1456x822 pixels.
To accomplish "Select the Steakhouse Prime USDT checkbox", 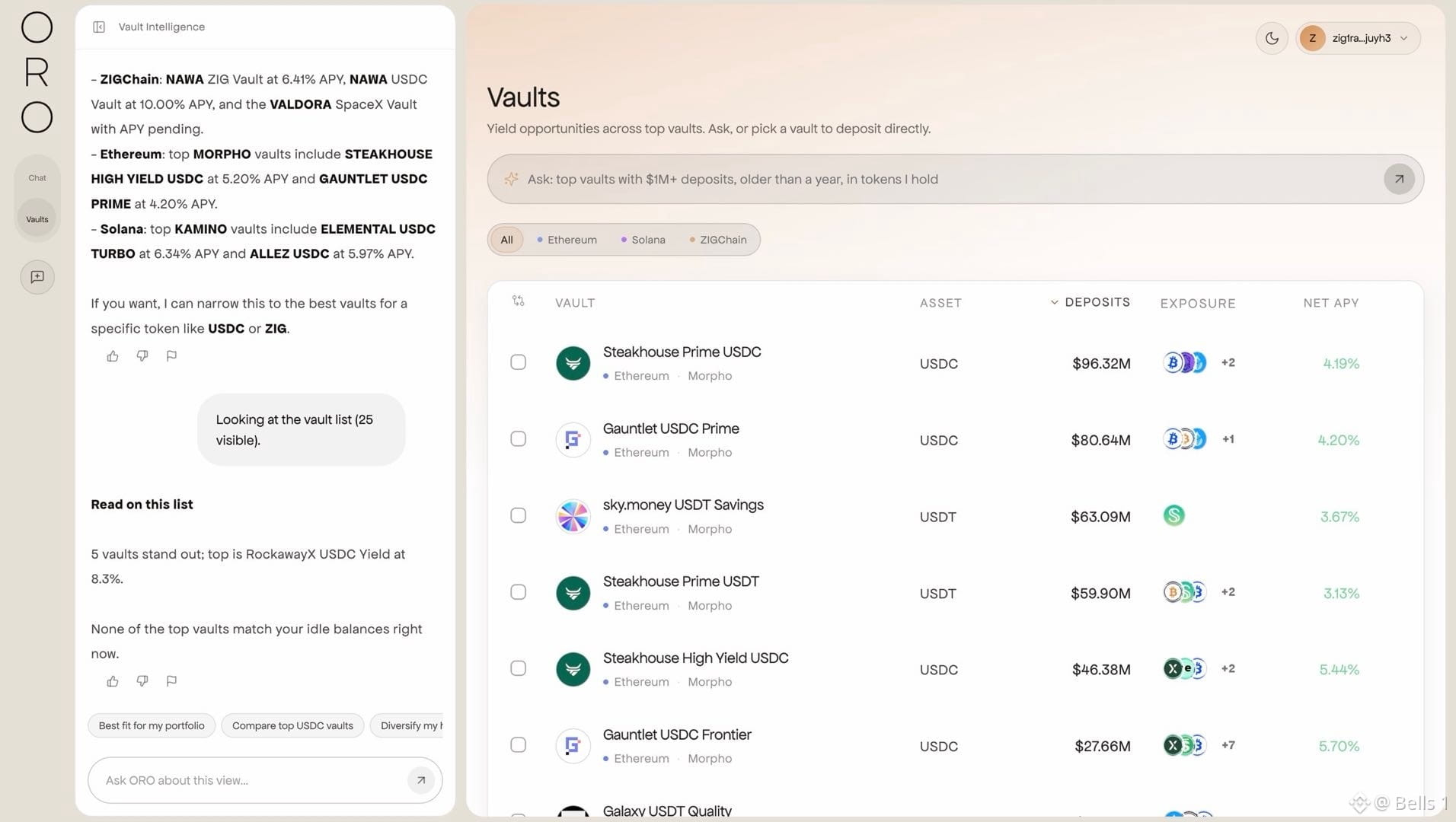I will [x=518, y=592].
